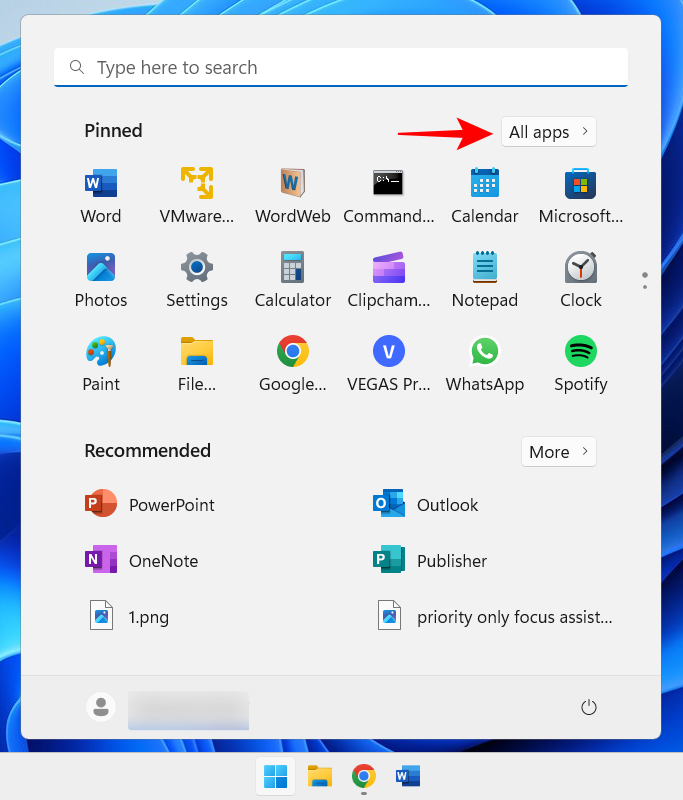Switch to Chrome on the taskbar
This screenshot has height=800, width=683.
coord(364,776)
